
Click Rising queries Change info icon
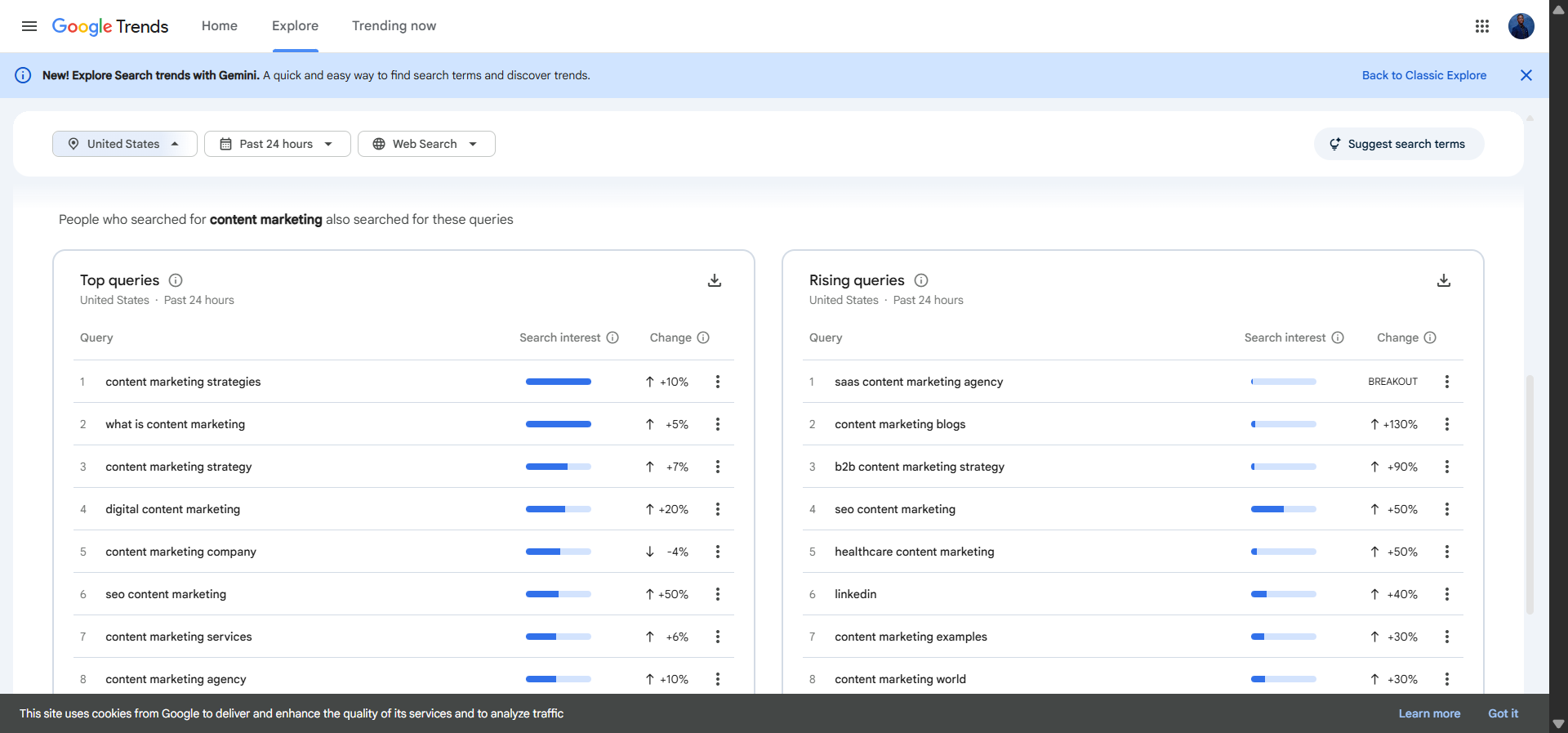coord(1430,337)
